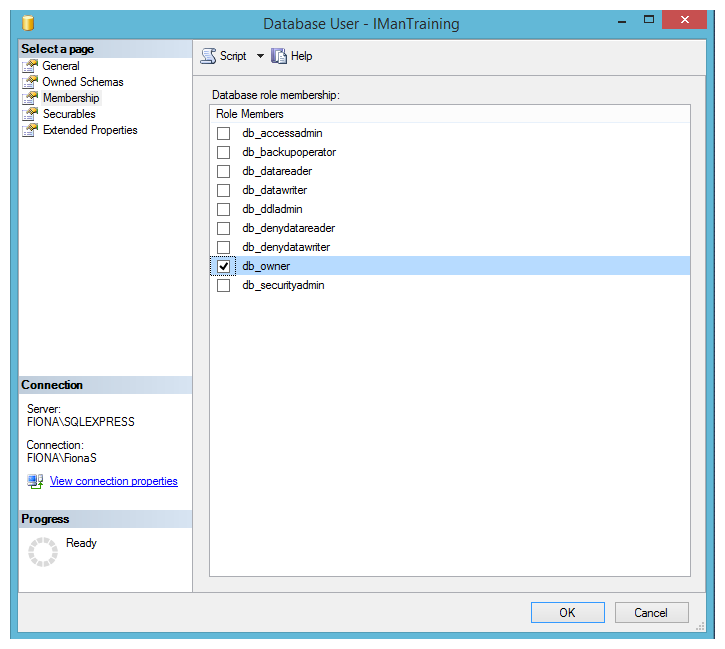
Task: Click the General page icon
Action: (x=30, y=66)
